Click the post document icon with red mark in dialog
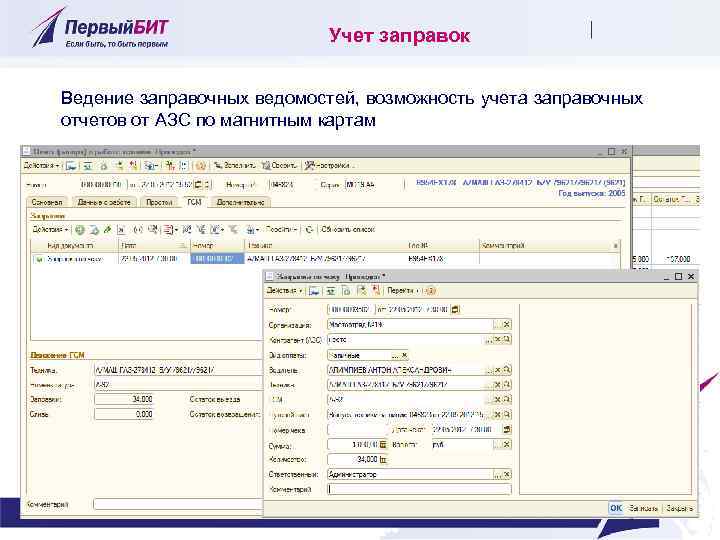Screen dimensions: 720x540 [376, 291]
